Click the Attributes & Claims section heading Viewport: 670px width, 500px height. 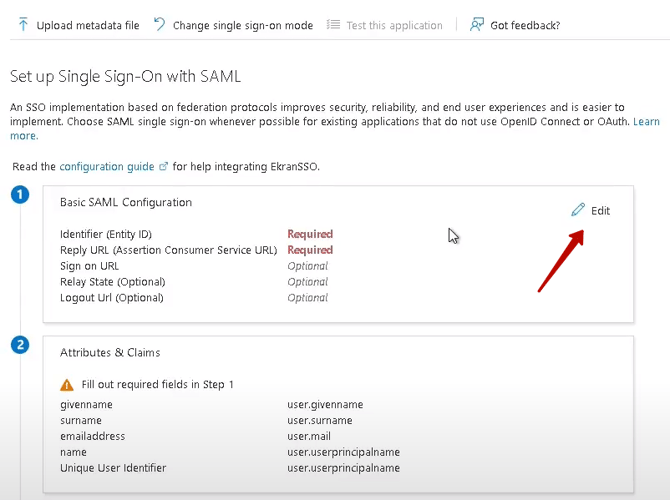tap(110, 353)
